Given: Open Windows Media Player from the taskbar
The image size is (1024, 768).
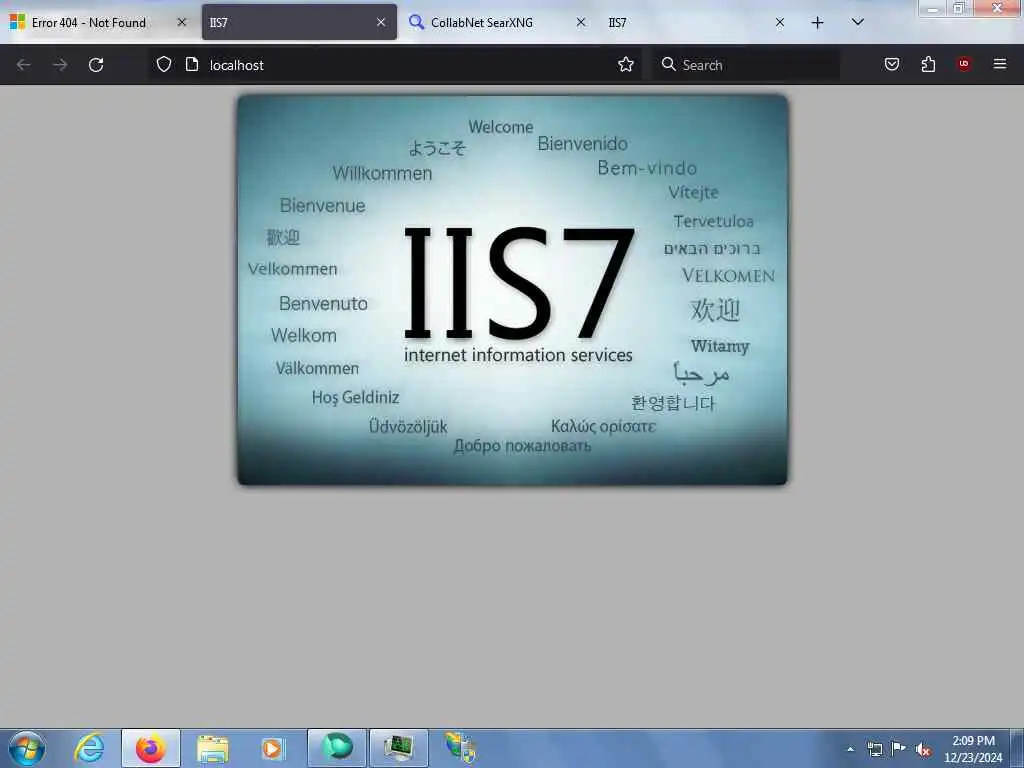Looking at the screenshot, I should (x=273, y=748).
